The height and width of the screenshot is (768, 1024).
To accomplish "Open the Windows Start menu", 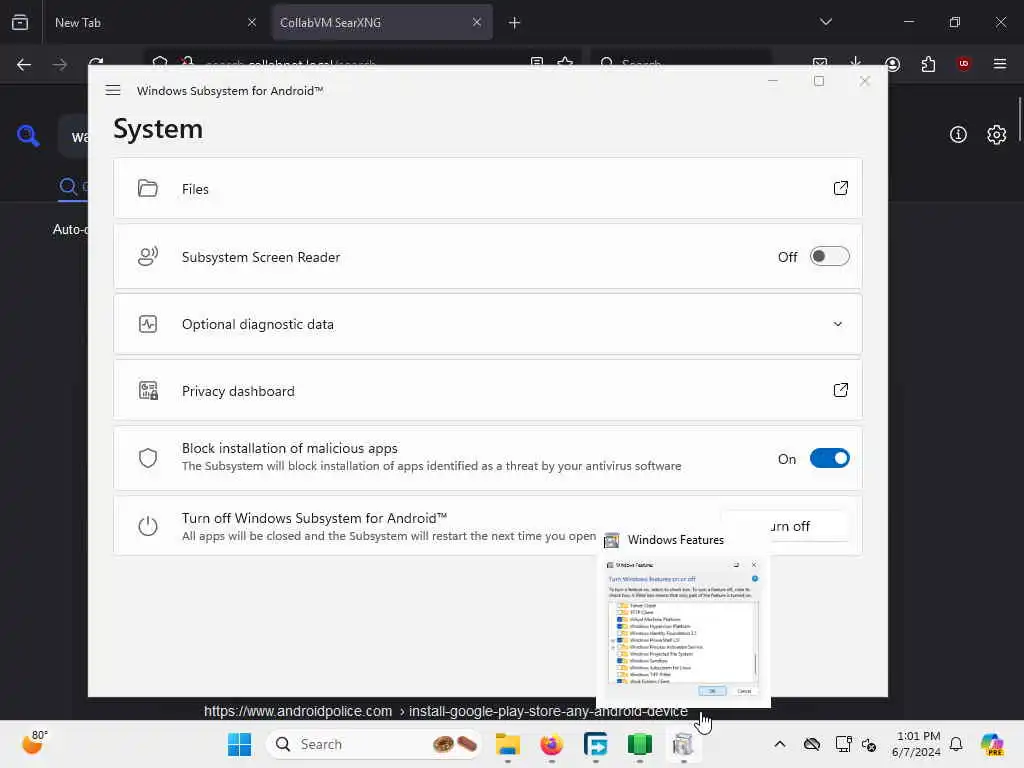I will click(x=239, y=744).
